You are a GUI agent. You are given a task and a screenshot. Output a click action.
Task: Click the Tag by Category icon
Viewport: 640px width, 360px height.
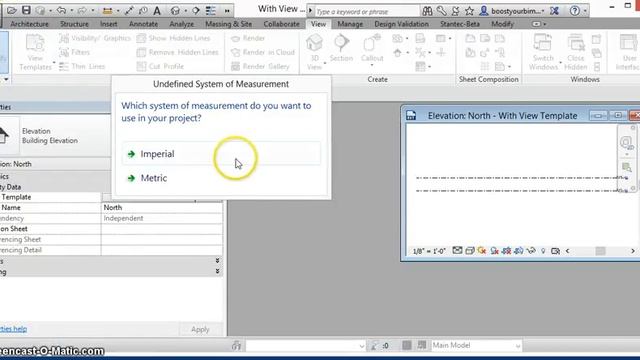(x=143, y=11)
